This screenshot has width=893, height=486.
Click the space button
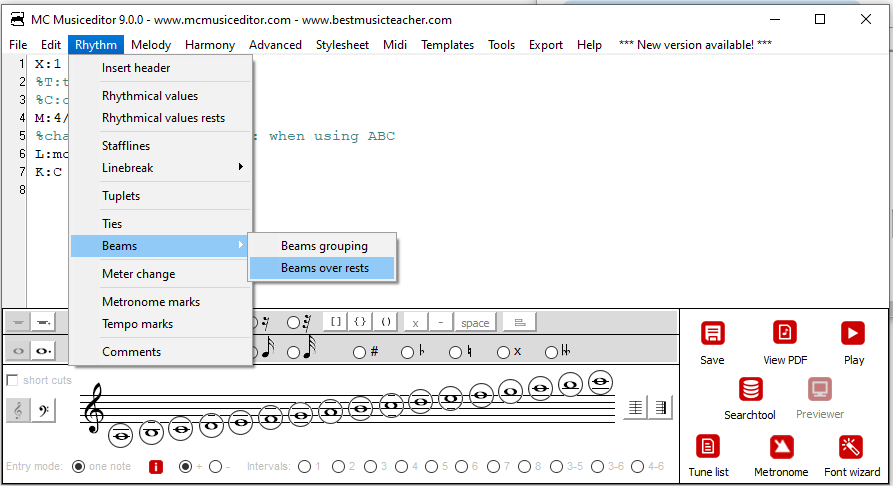[x=475, y=322]
